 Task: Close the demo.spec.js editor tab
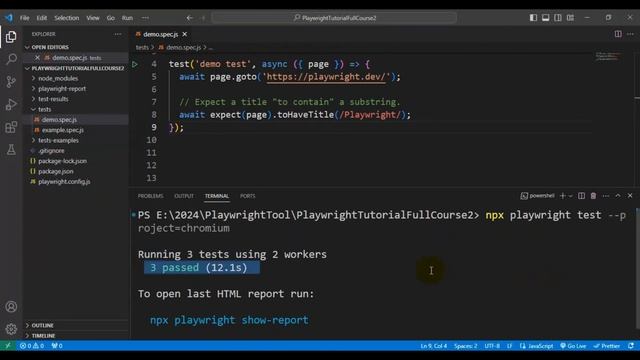(184, 34)
